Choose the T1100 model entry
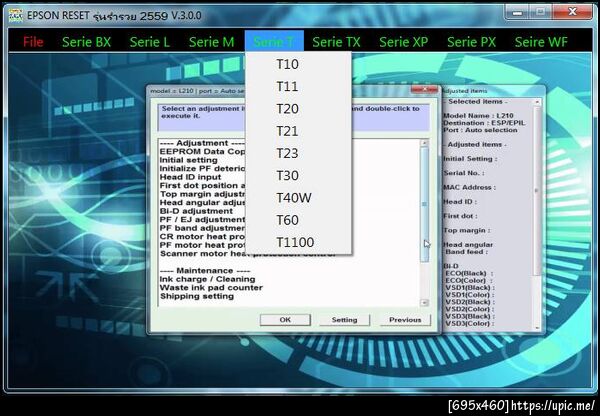 click(298, 242)
